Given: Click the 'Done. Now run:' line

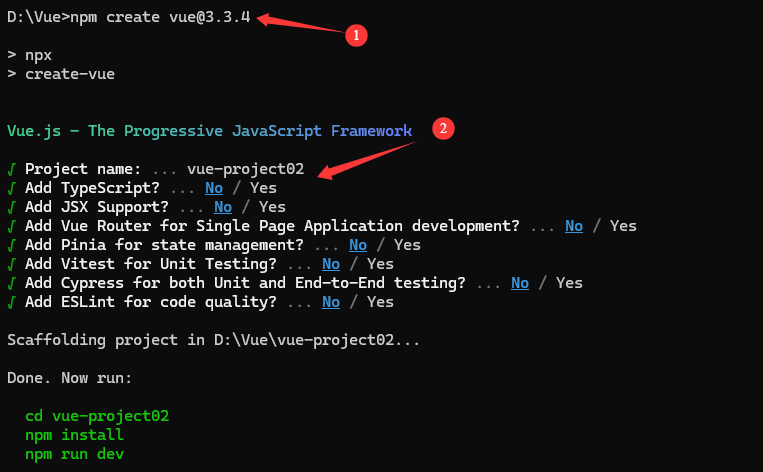Looking at the screenshot, I should (70, 378).
